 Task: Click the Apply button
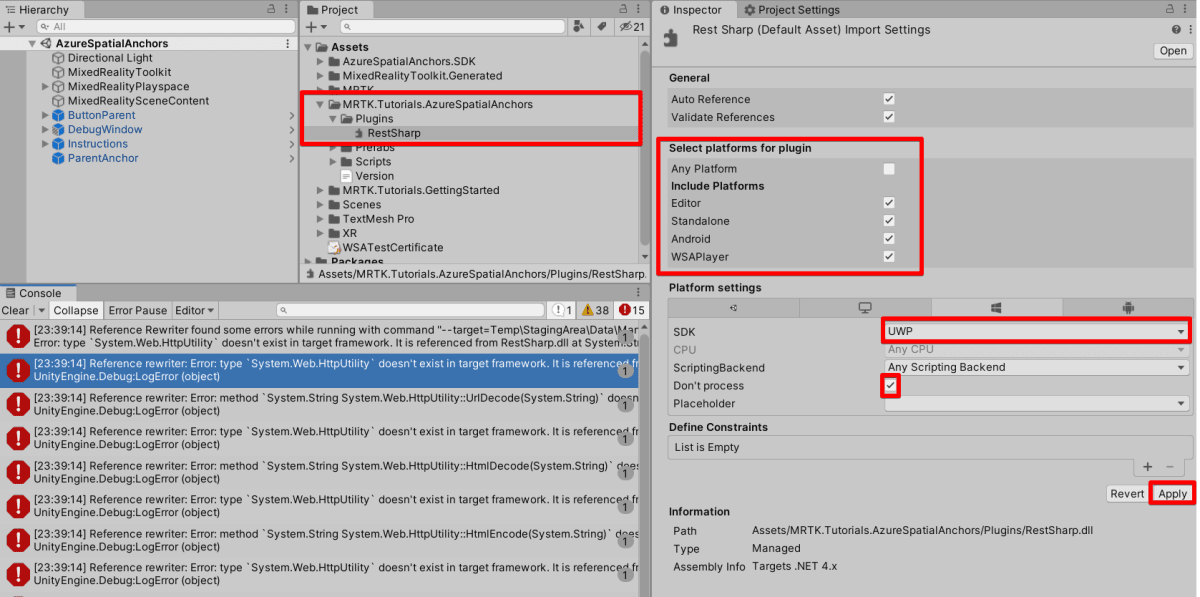pyautogui.click(x=1172, y=494)
